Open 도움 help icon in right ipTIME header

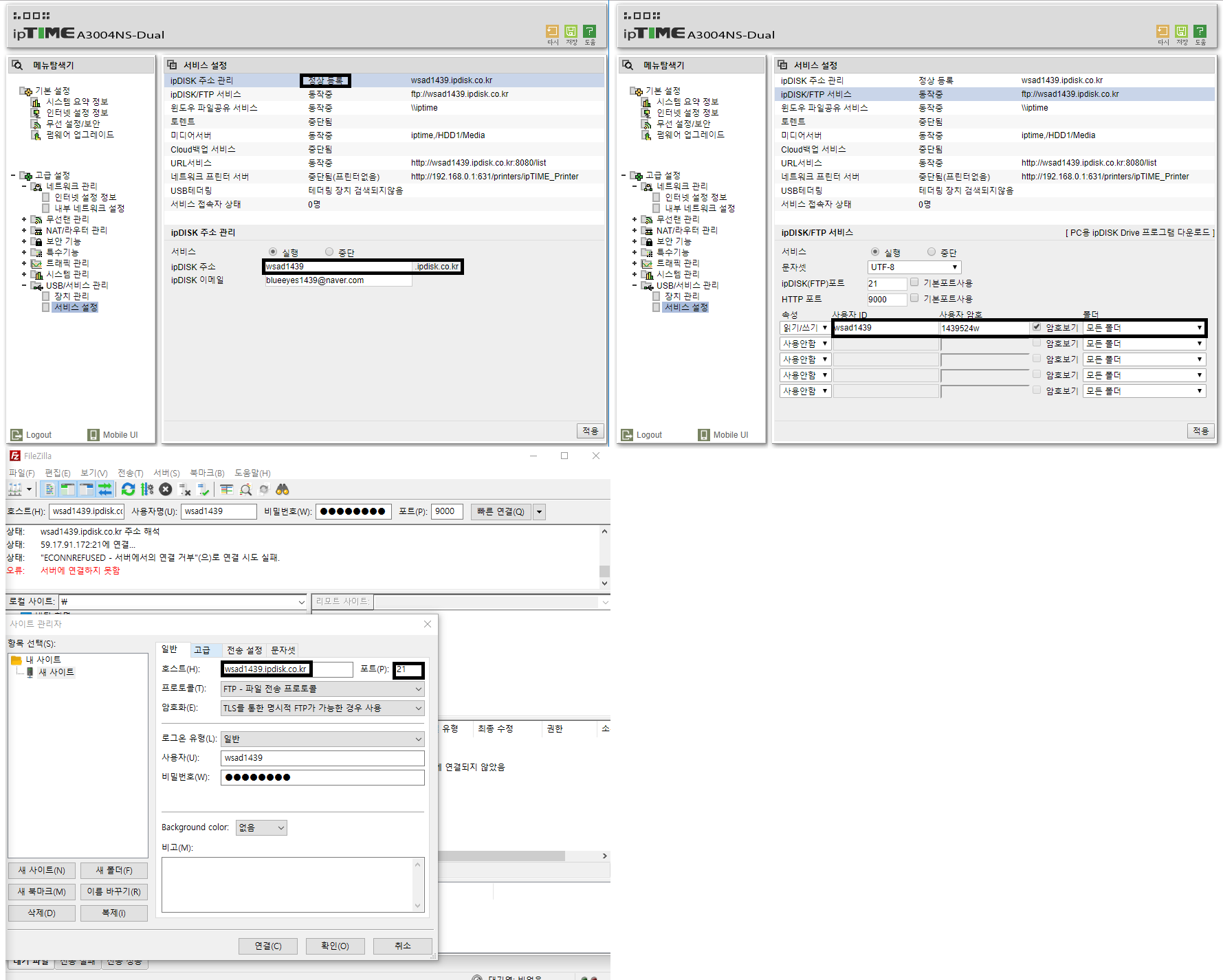(x=1200, y=32)
